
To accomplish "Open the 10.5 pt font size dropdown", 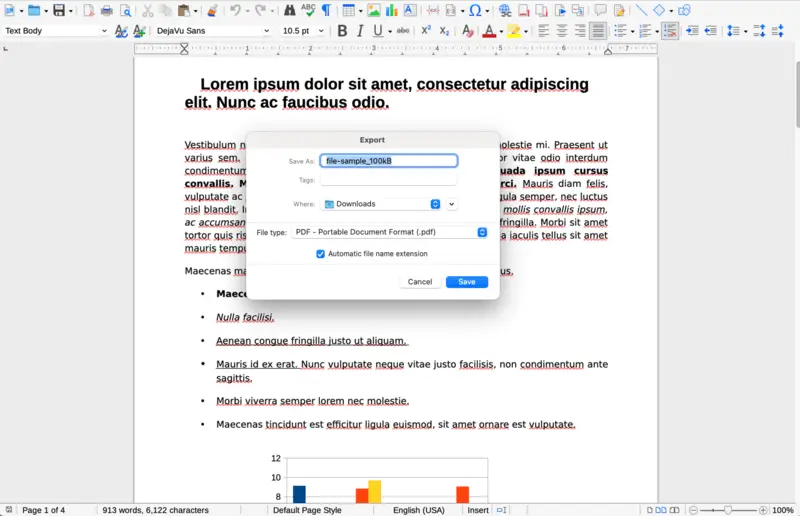I will (x=321, y=31).
